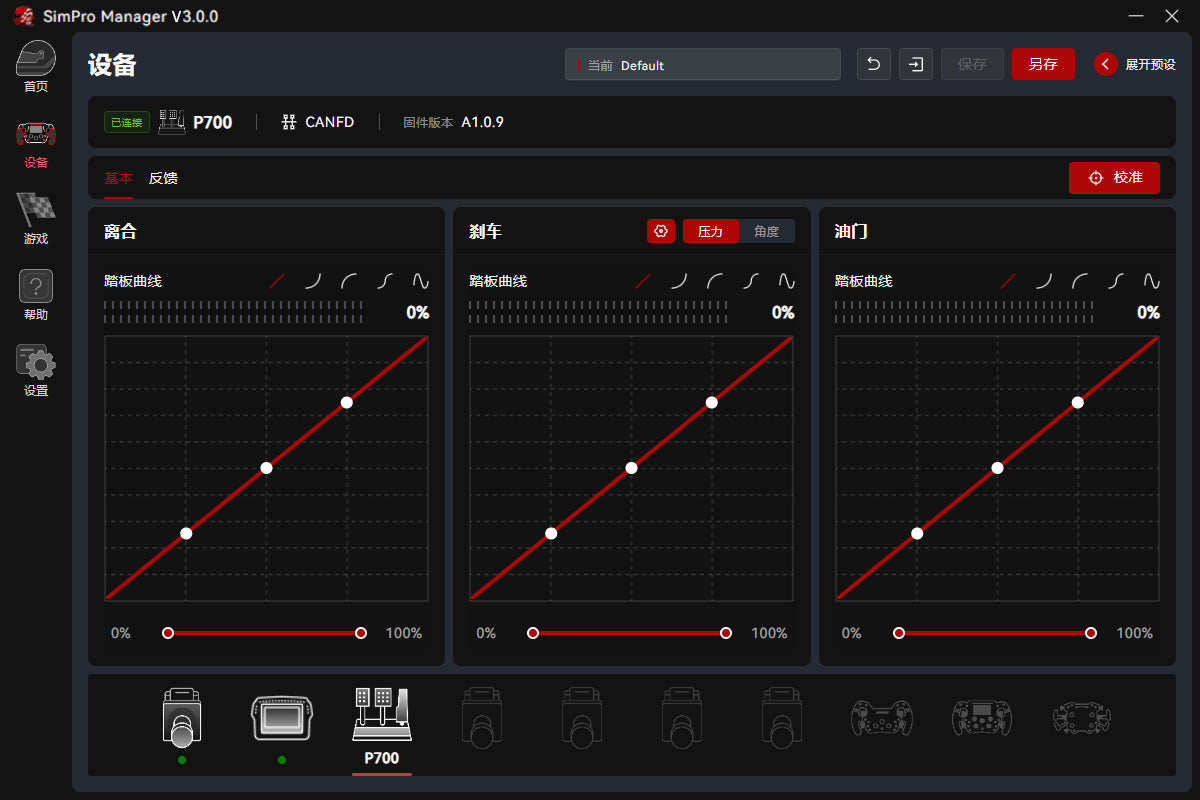Switch brake mode to 角度 angle

tap(766, 231)
